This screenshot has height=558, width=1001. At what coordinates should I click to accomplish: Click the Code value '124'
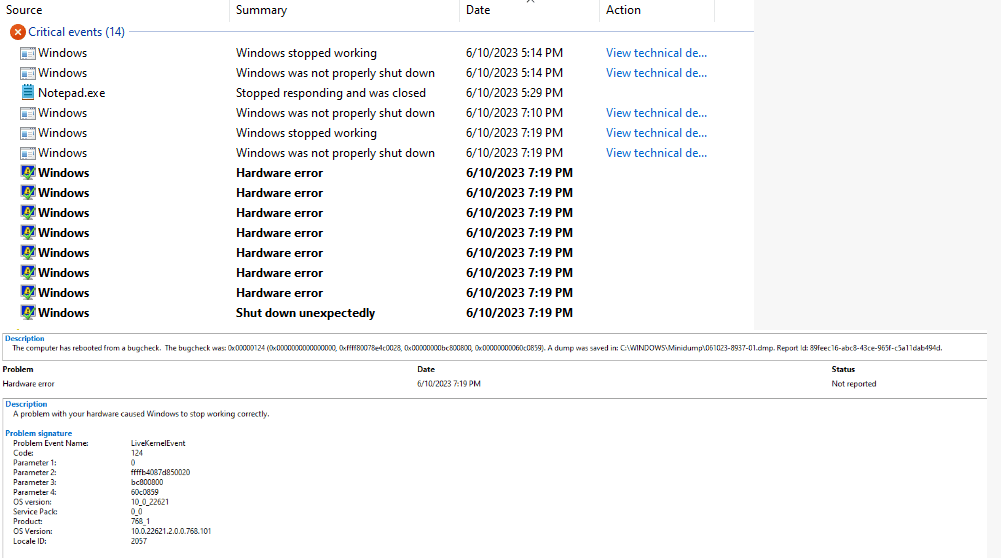click(x=137, y=453)
